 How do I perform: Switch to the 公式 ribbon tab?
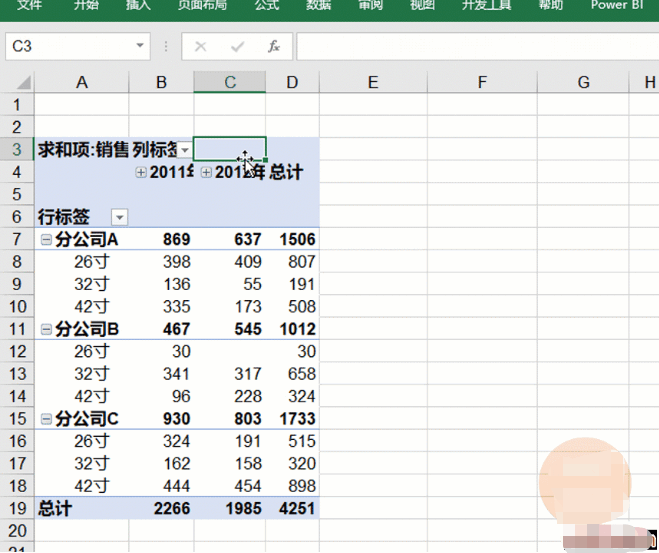(267, 5)
